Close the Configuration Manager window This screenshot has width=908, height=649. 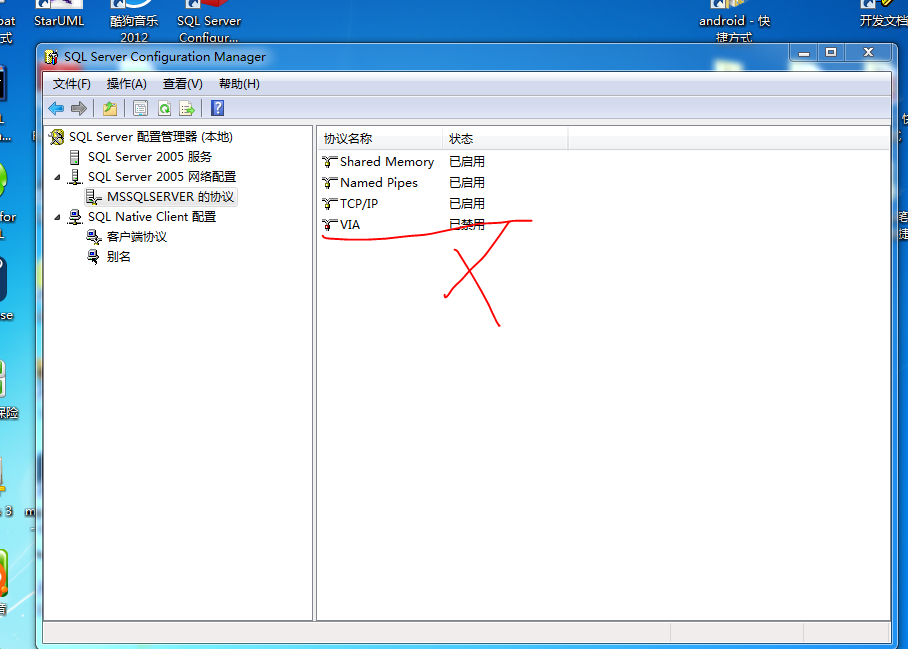click(x=869, y=53)
